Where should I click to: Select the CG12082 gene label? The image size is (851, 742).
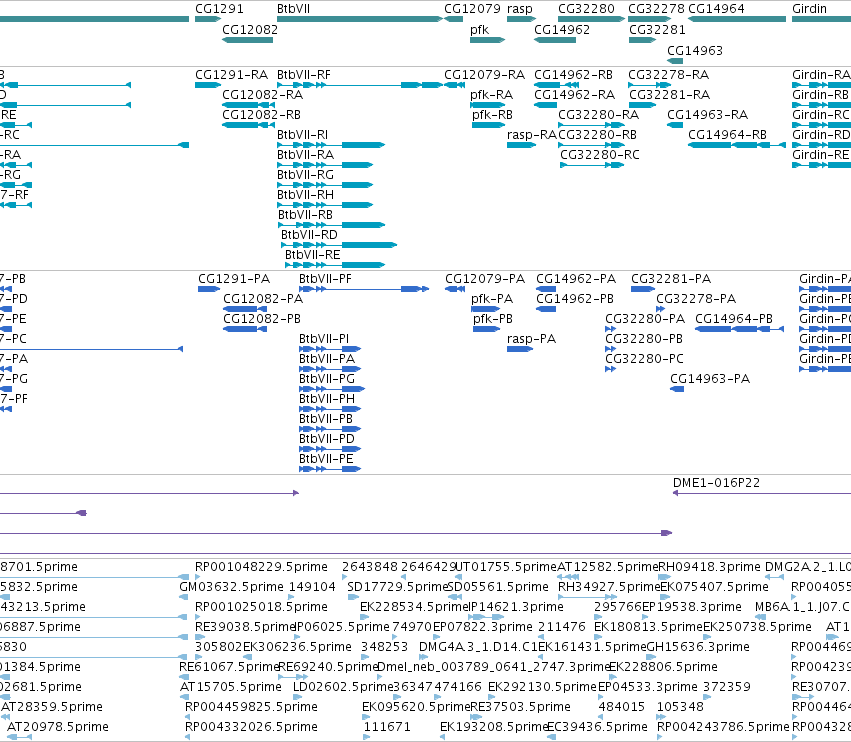[x=250, y=29]
